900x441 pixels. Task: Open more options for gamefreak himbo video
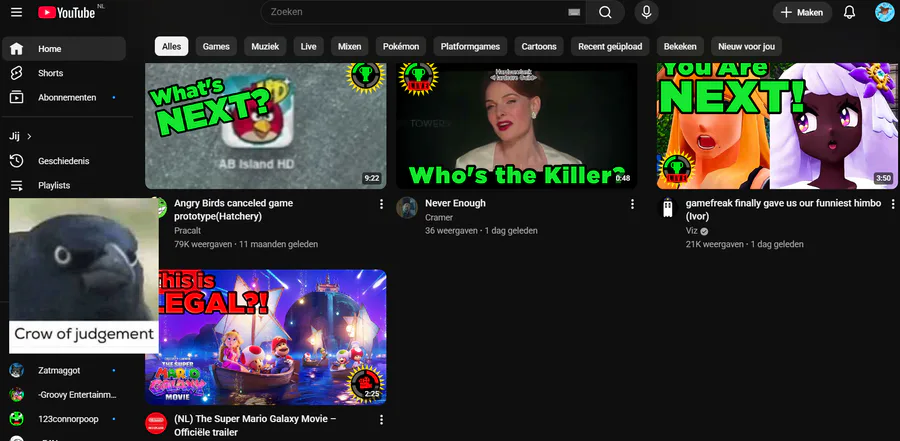(893, 204)
